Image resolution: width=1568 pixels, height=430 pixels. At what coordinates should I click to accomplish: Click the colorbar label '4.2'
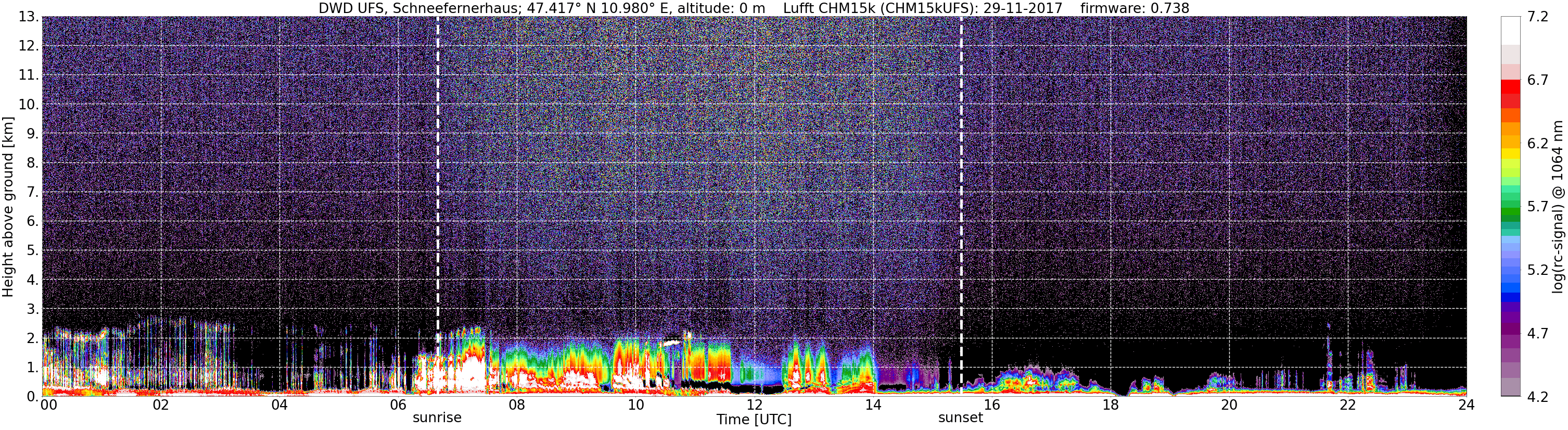[x=1538, y=397]
